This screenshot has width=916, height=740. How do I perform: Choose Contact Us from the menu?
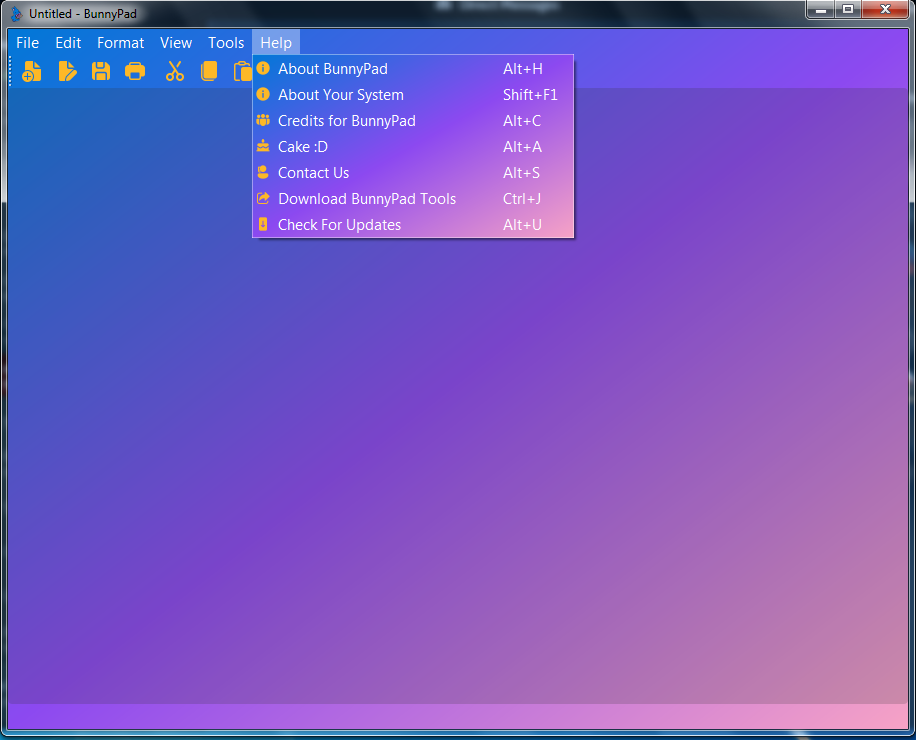coord(413,173)
